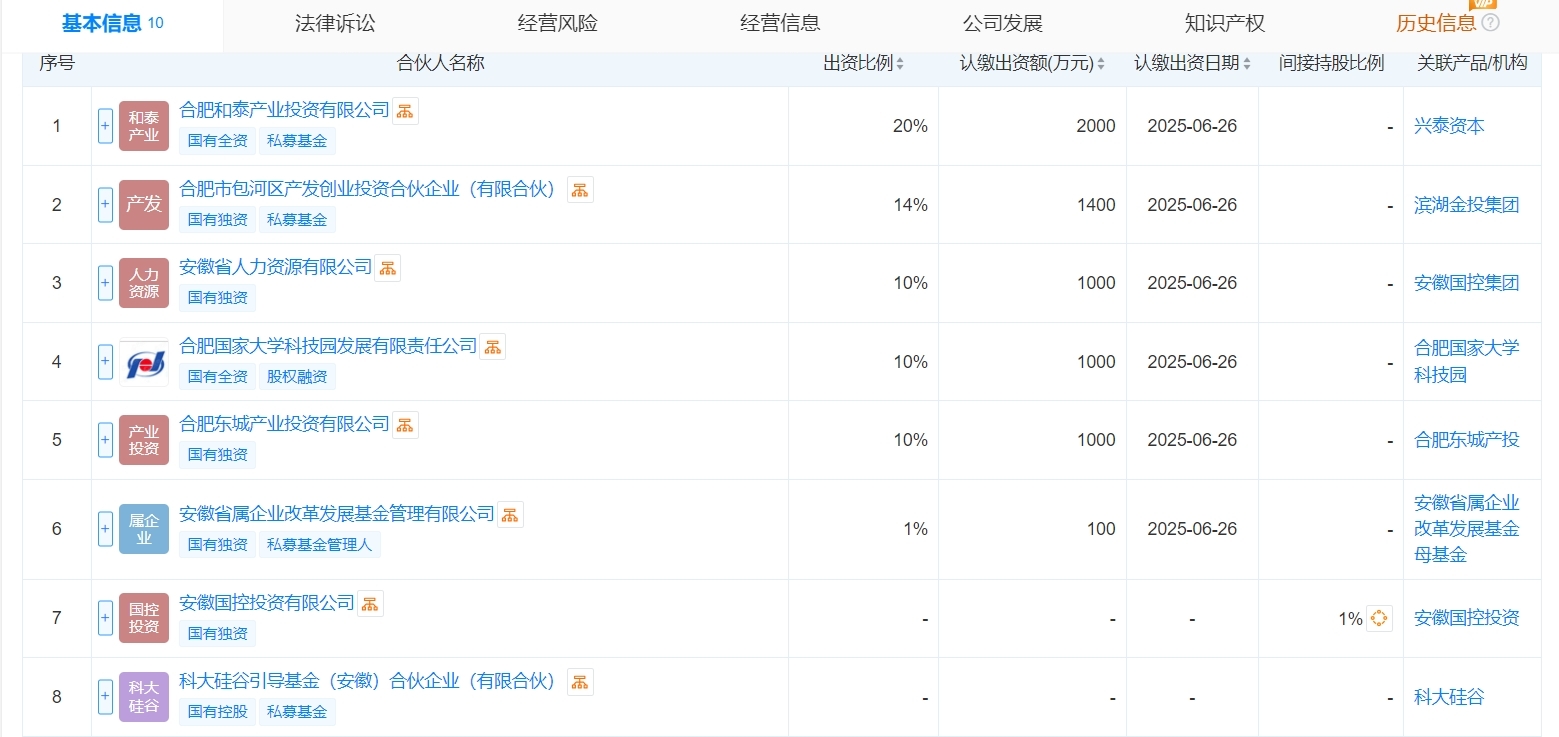Open 合肥东城产业投资有限公司 link
The width and height of the screenshot is (1559, 737).
(x=284, y=424)
